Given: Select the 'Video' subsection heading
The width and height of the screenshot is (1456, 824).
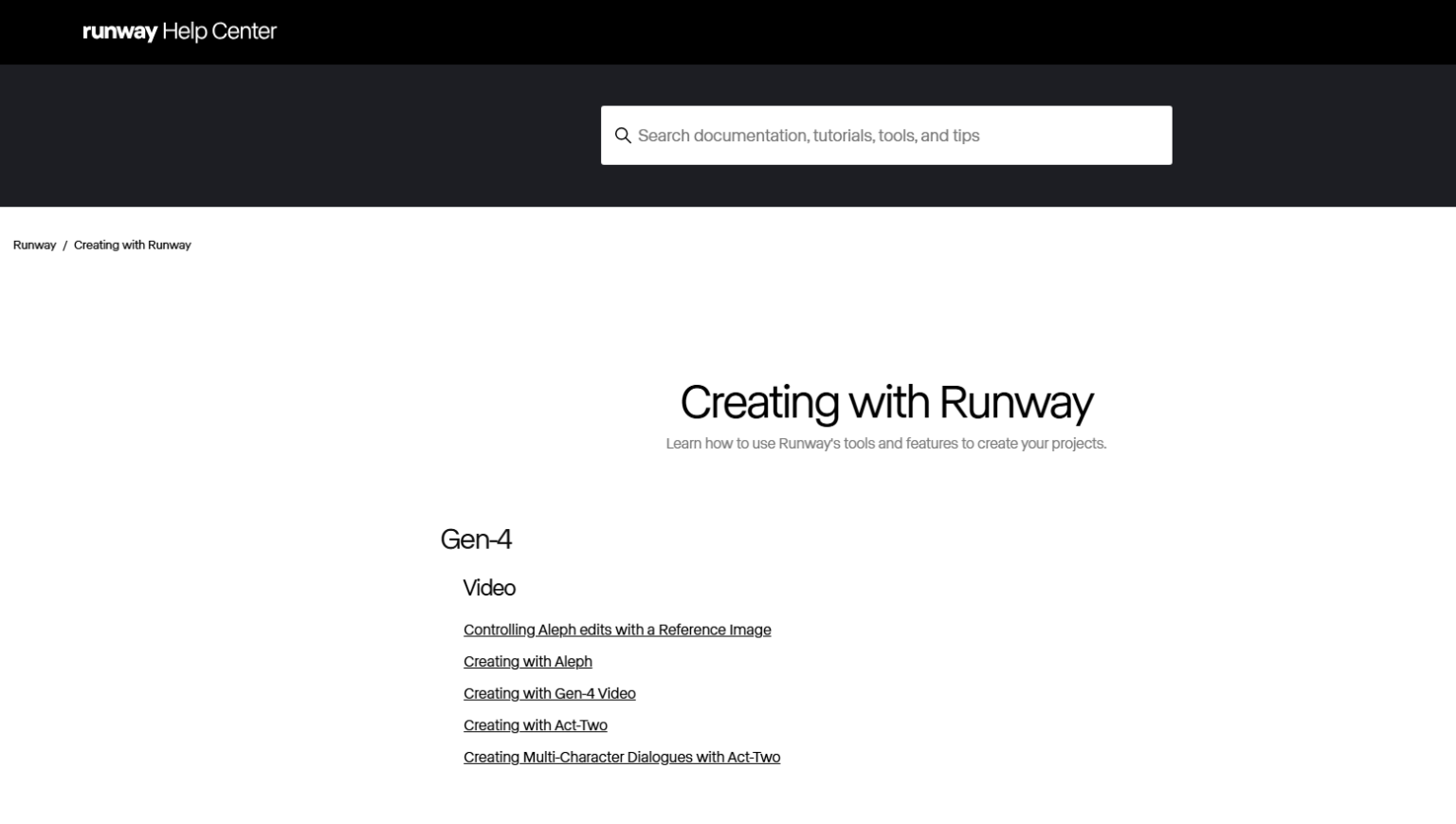Looking at the screenshot, I should click(489, 588).
